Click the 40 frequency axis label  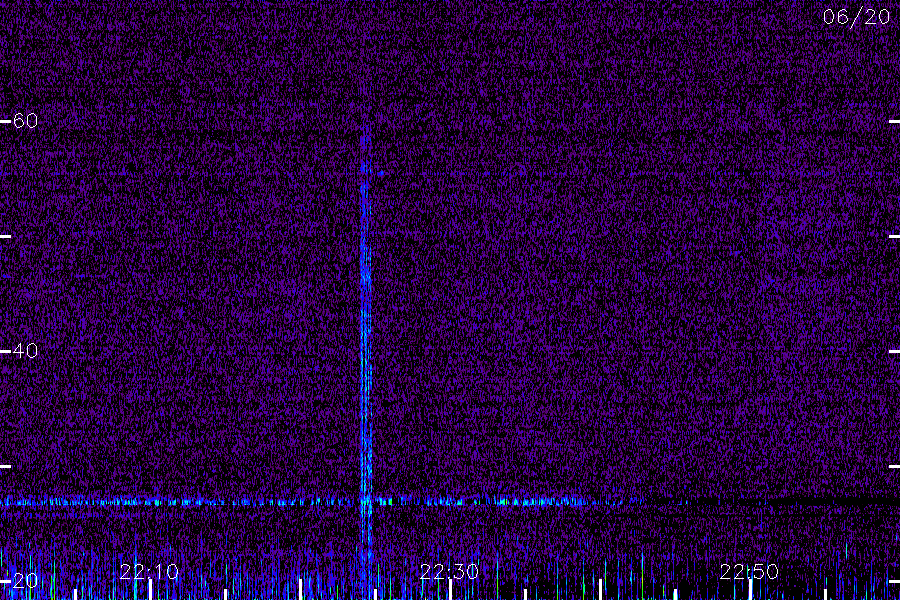[x=25, y=350]
